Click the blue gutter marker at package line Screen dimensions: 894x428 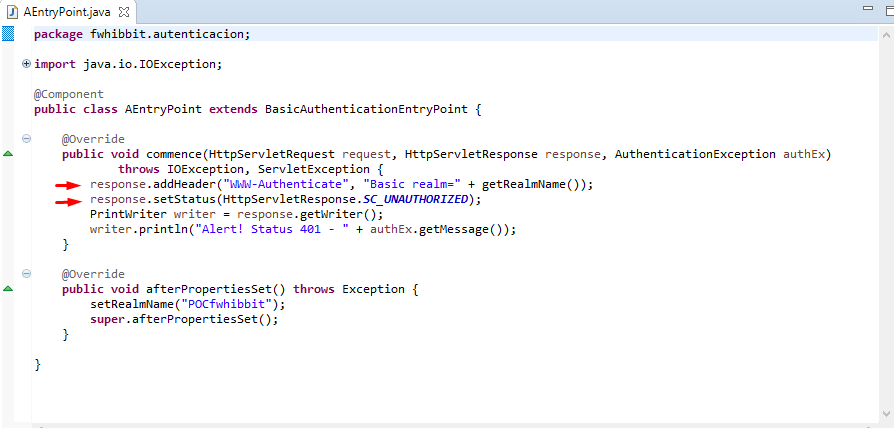tap(8, 34)
